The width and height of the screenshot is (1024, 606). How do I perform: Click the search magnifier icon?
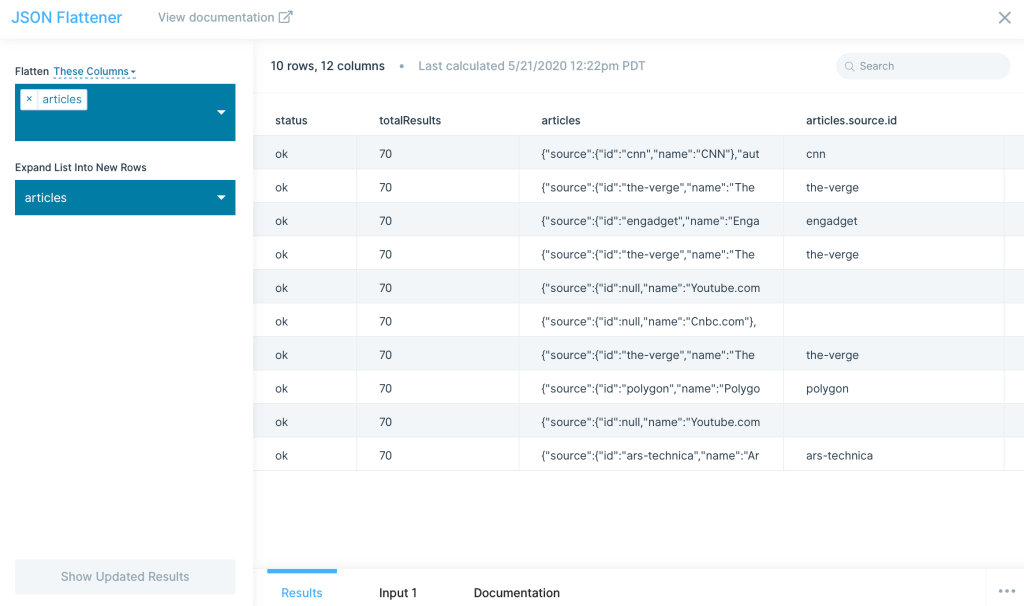pos(852,65)
